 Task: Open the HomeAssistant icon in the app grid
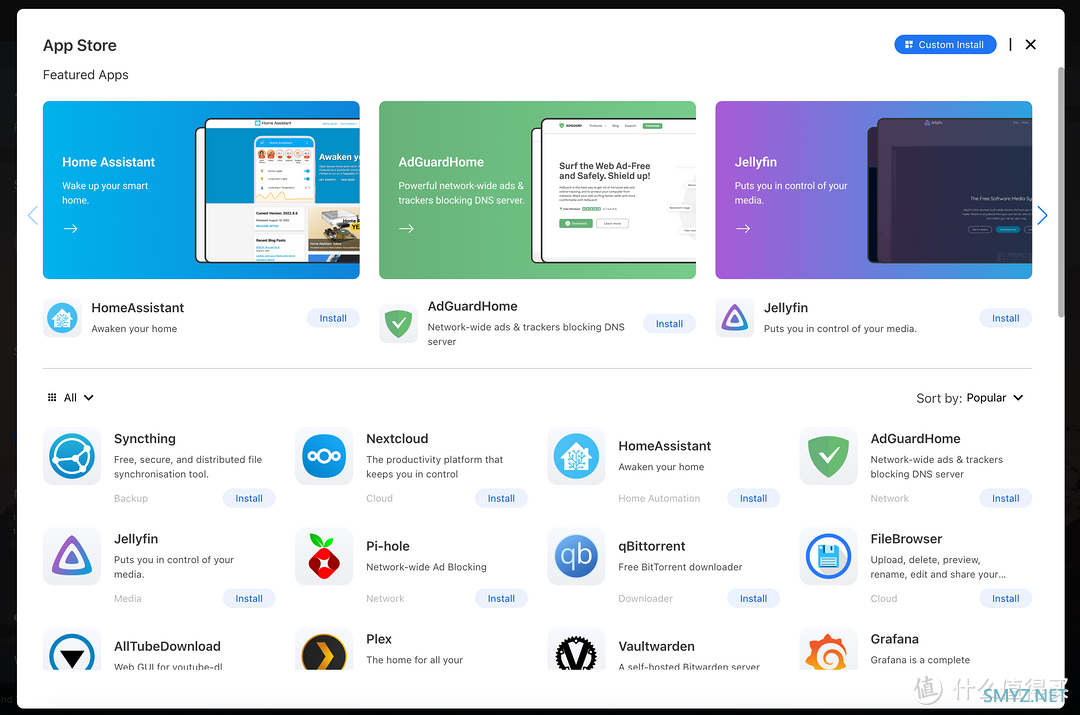(x=576, y=456)
